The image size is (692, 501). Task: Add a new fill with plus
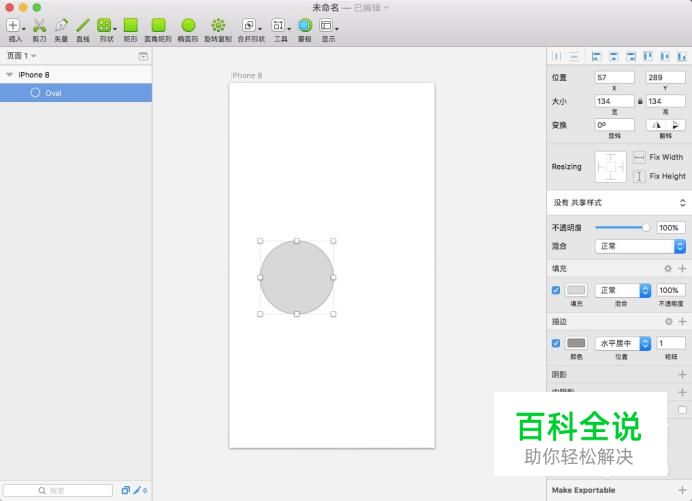pos(682,268)
